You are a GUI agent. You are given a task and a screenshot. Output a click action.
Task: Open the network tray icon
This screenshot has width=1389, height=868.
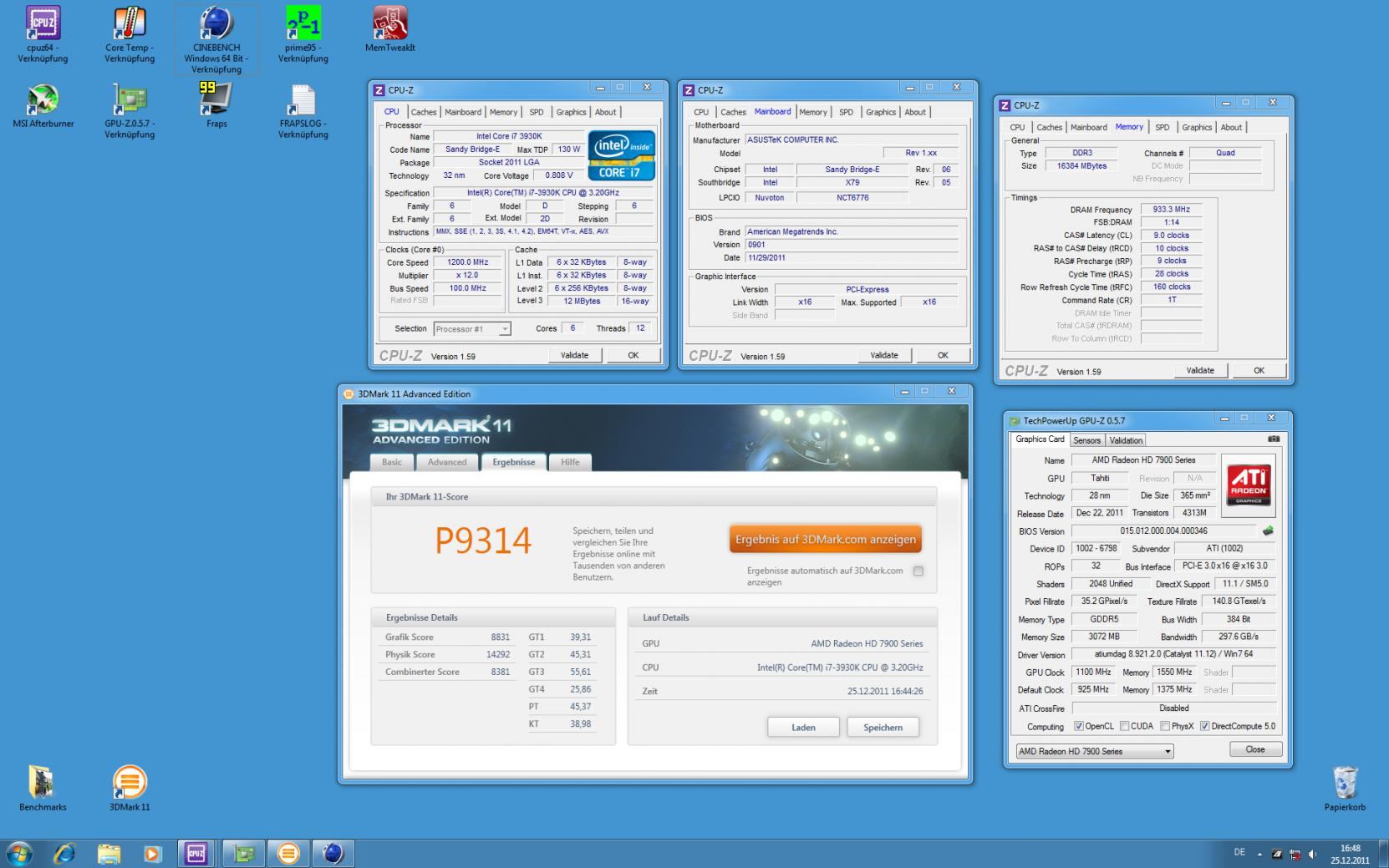pyautogui.click(x=1295, y=855)
